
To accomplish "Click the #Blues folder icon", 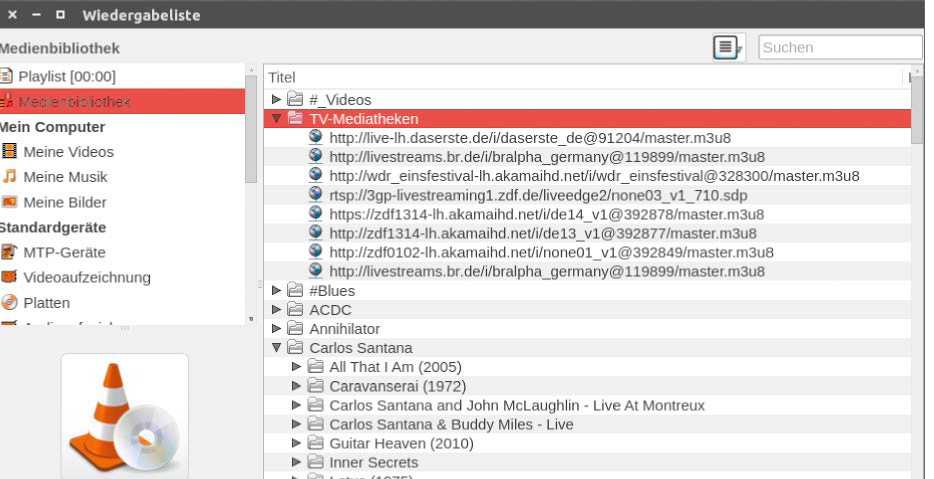I will (x=295, y=290).
